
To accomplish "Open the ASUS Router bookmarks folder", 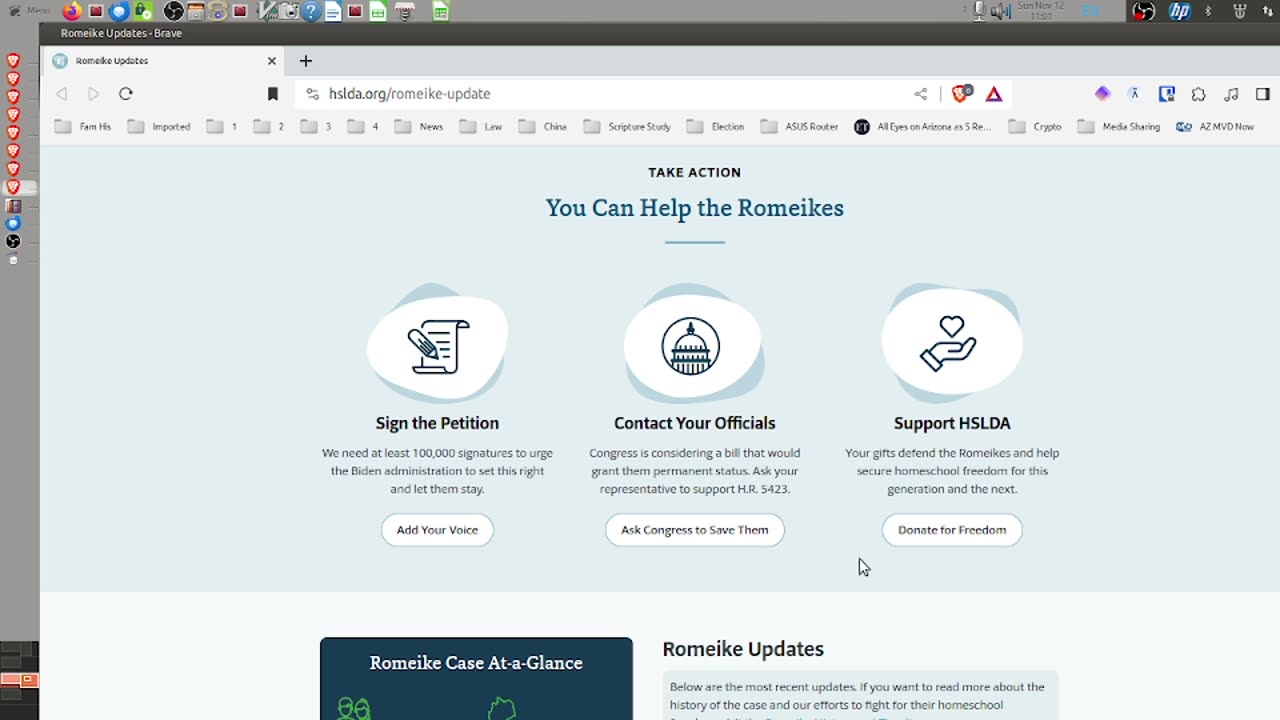I will [799, 126].
